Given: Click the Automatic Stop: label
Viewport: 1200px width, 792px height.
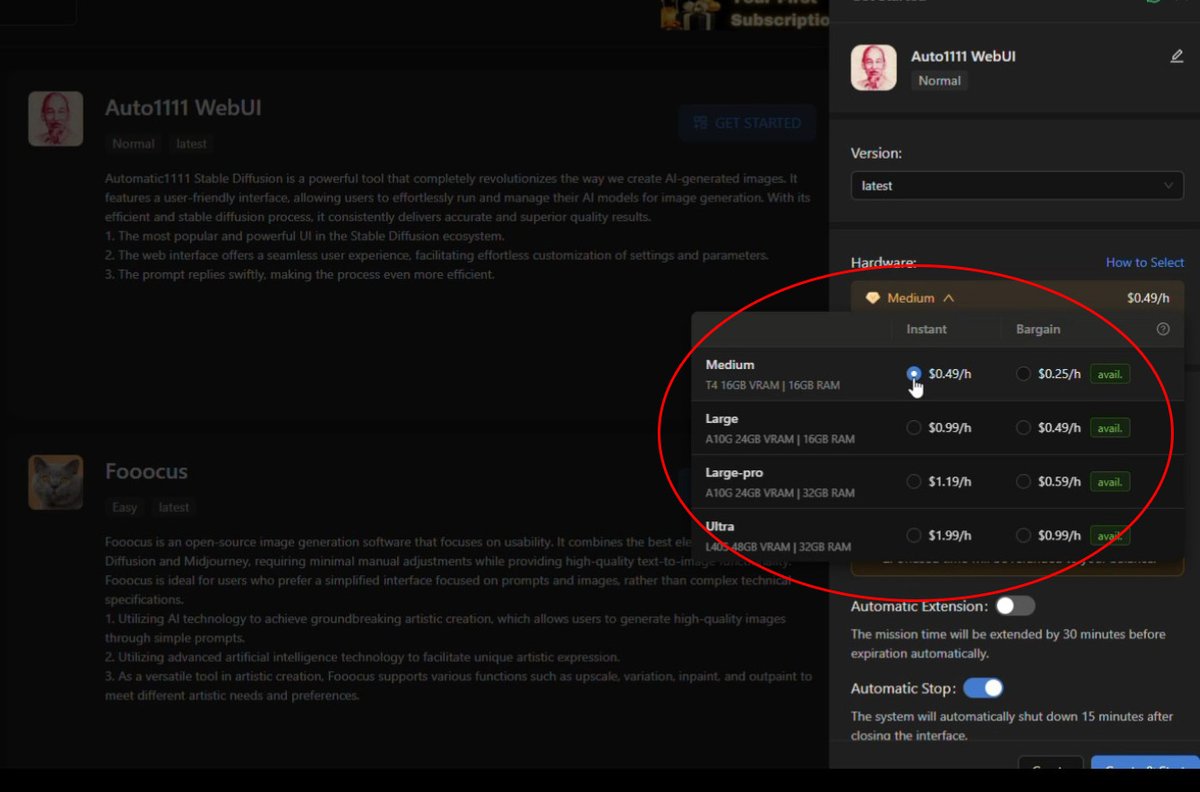Looking at the screenshot, I should point(904,688).
